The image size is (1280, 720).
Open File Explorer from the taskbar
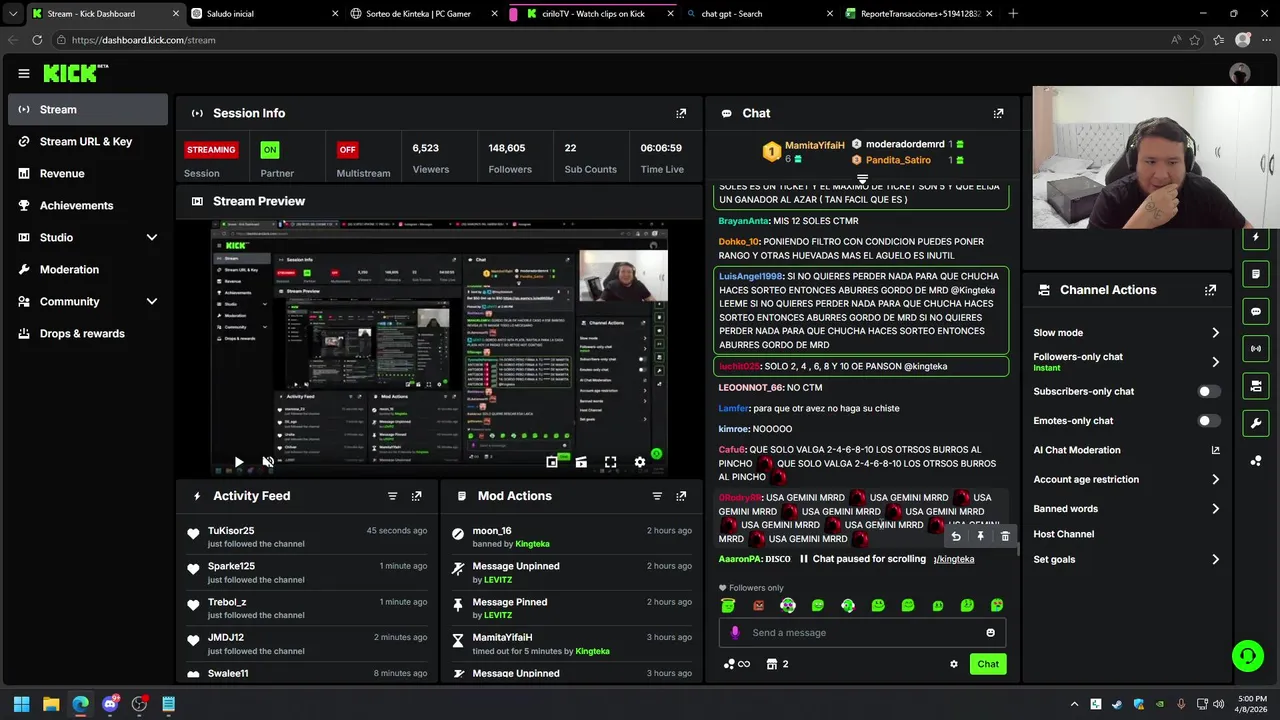coord(51,704)
